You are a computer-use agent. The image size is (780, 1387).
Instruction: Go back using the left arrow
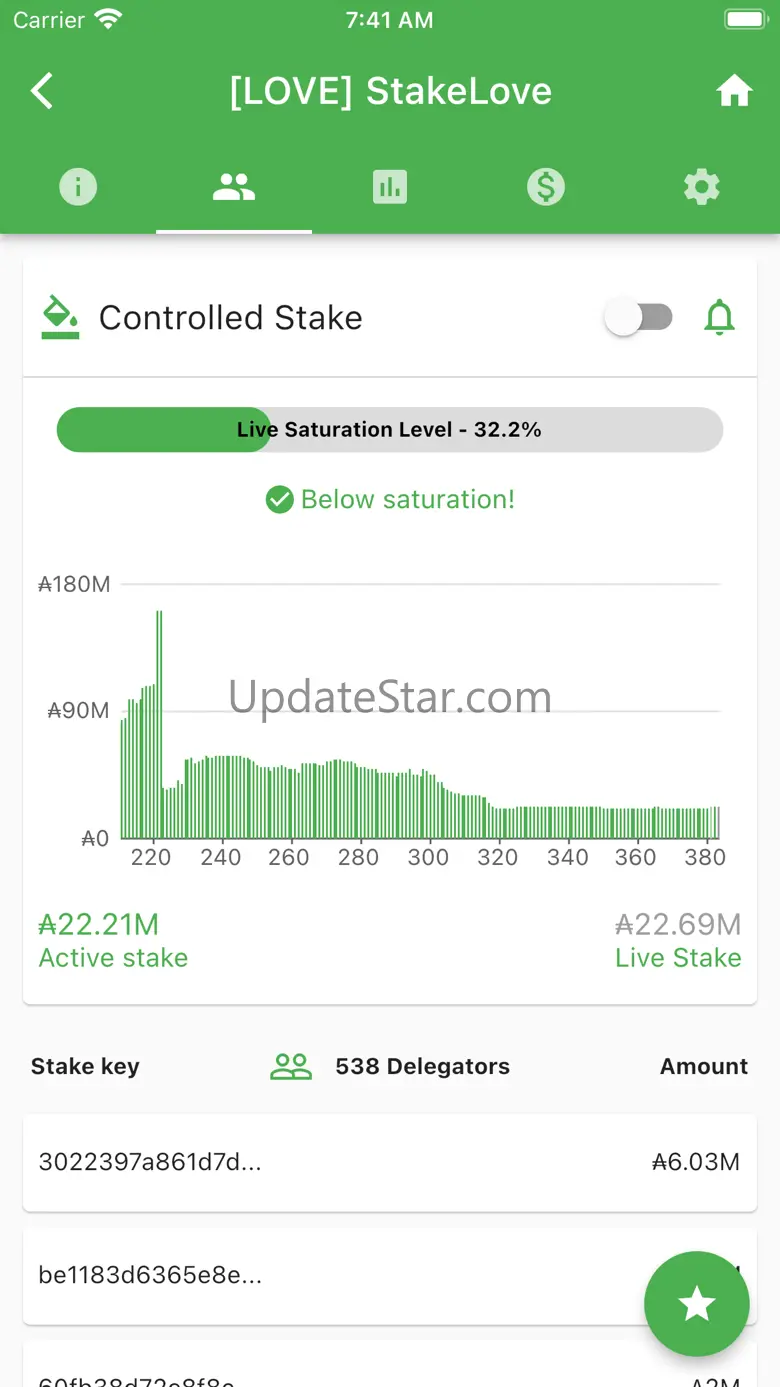pyautogui.click(x=42, y=91)
